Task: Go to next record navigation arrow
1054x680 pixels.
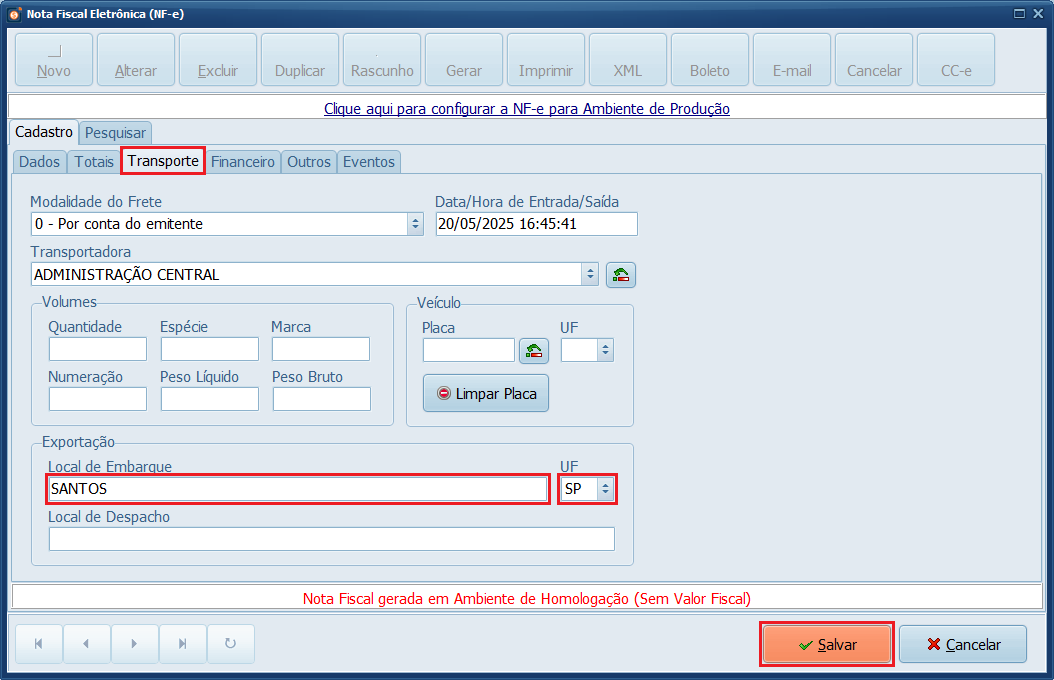Action: tap(135, 644)
